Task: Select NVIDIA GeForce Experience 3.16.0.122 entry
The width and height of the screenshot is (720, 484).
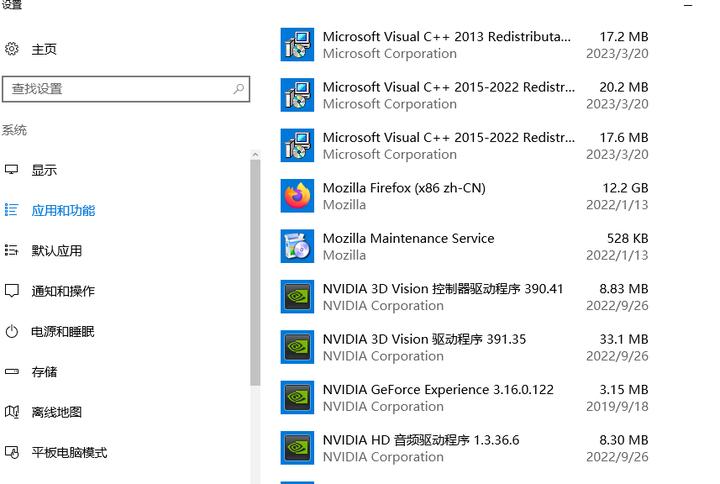Action: point(464,398)
